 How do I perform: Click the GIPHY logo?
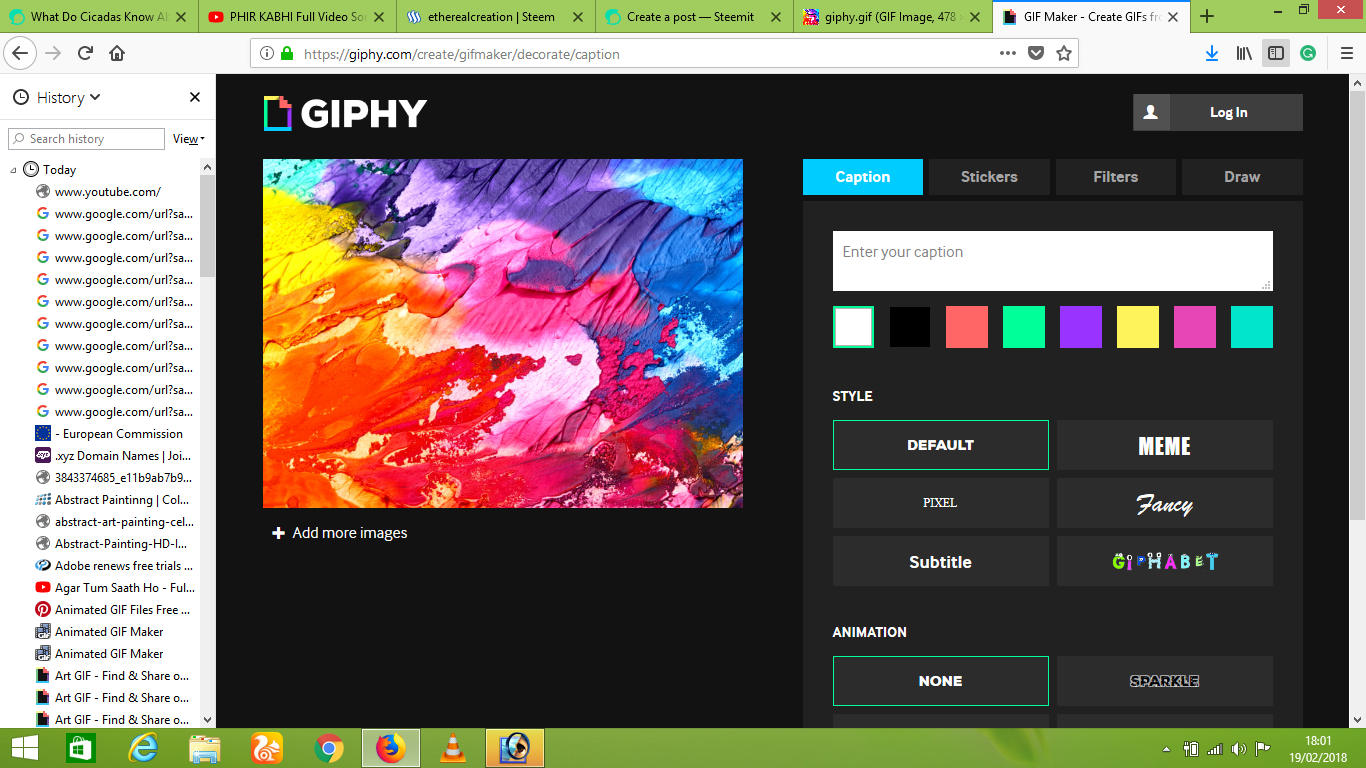click(344, 112)
